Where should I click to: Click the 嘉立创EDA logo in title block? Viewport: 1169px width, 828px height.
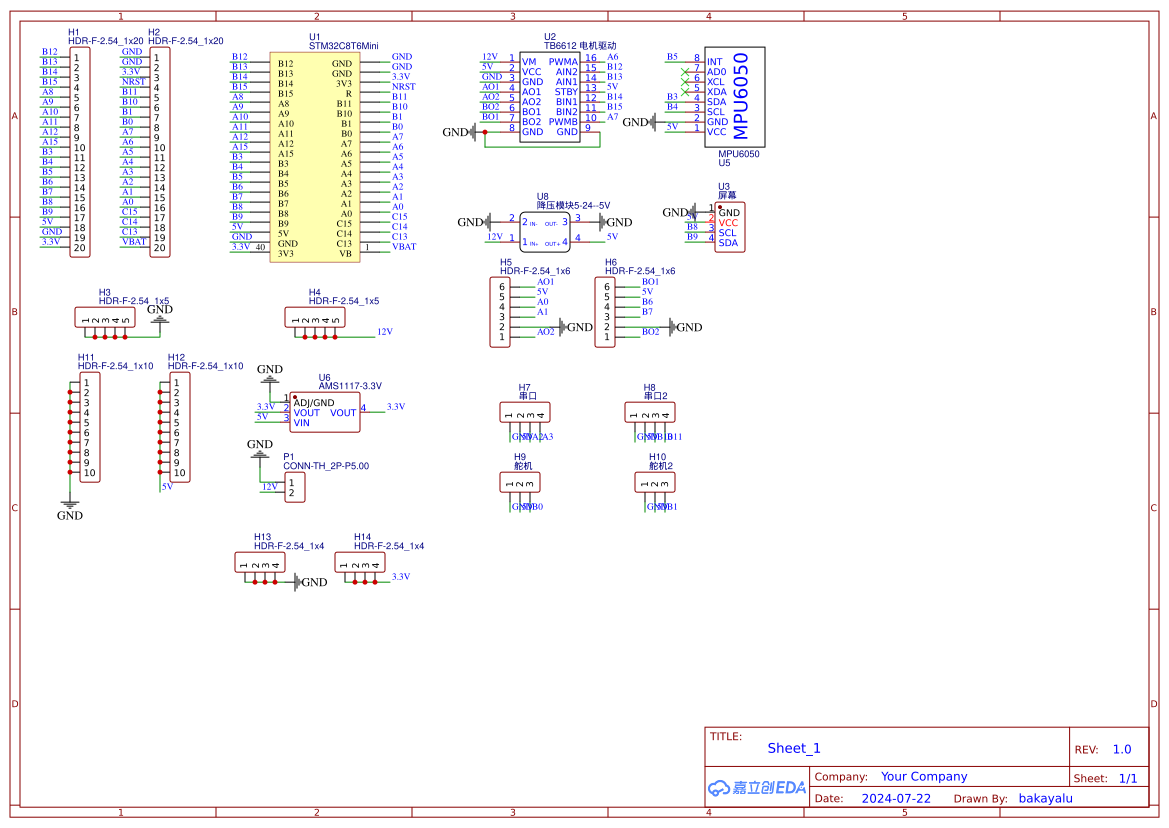[756, 787]
